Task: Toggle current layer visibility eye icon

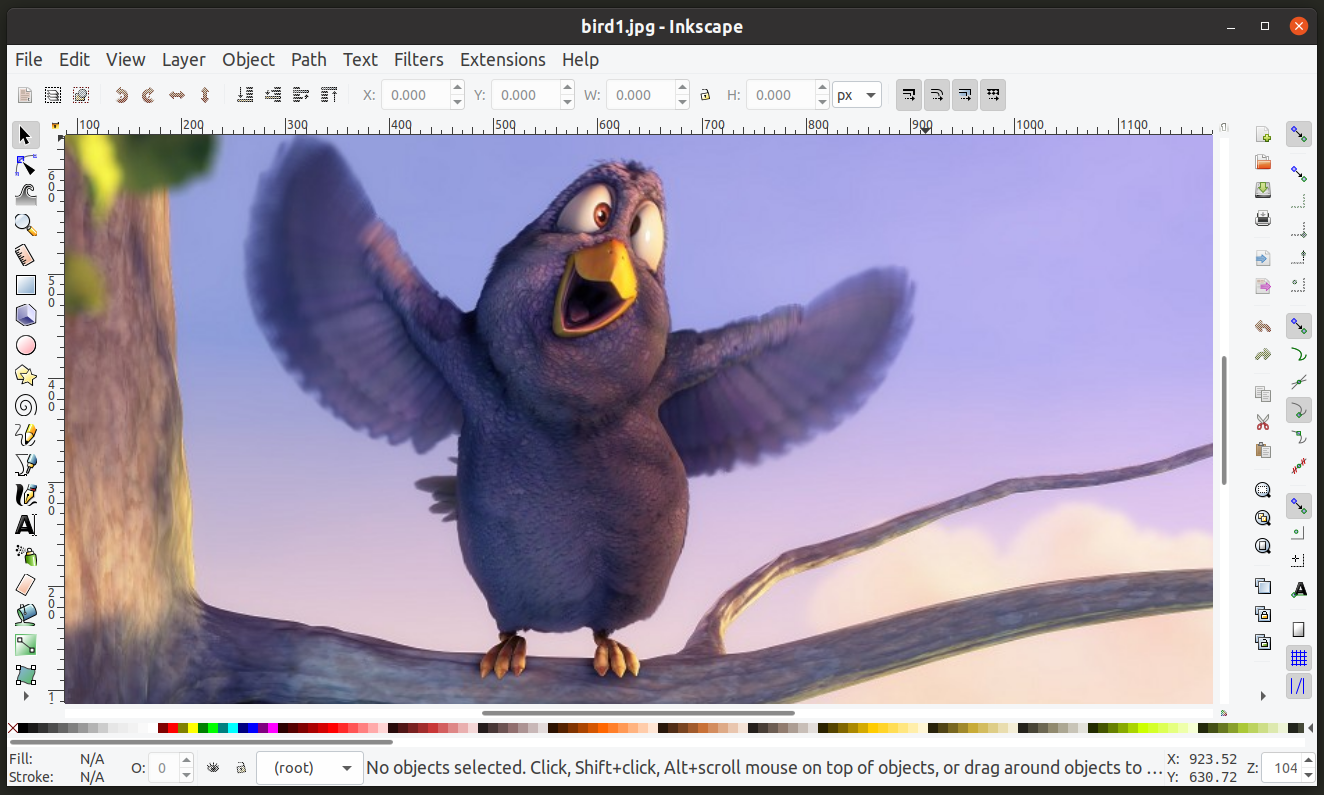Action: coord(213,768)
